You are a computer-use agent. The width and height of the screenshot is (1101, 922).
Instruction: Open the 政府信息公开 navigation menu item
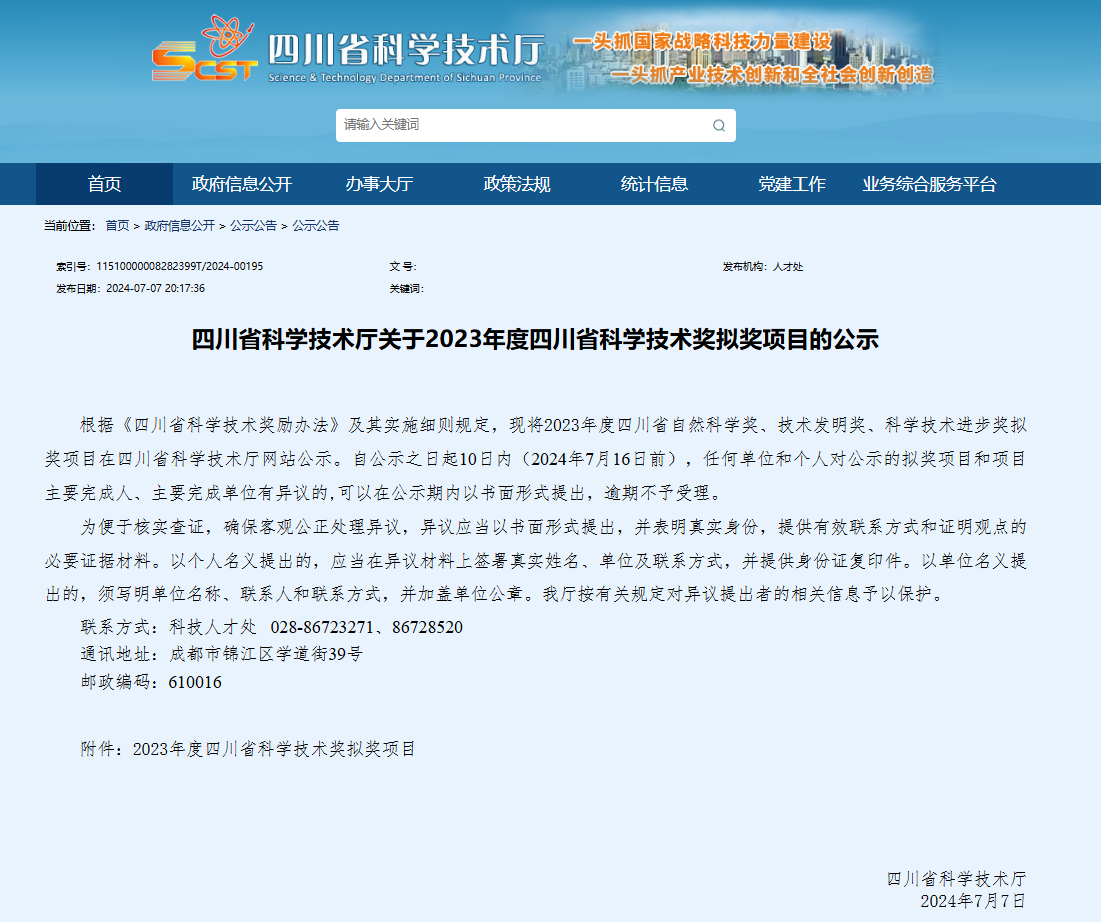point(242,184)
